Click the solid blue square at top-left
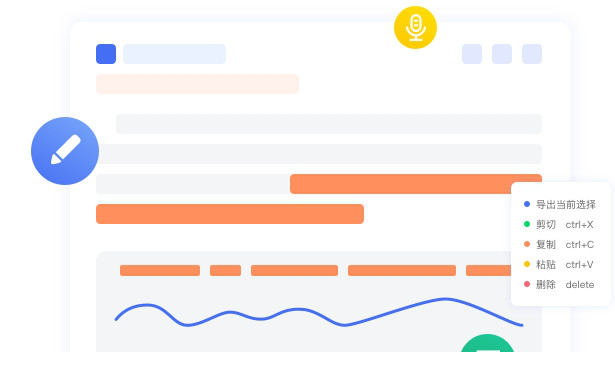This screenshot has width=615, height=366. tap(106, 54)
